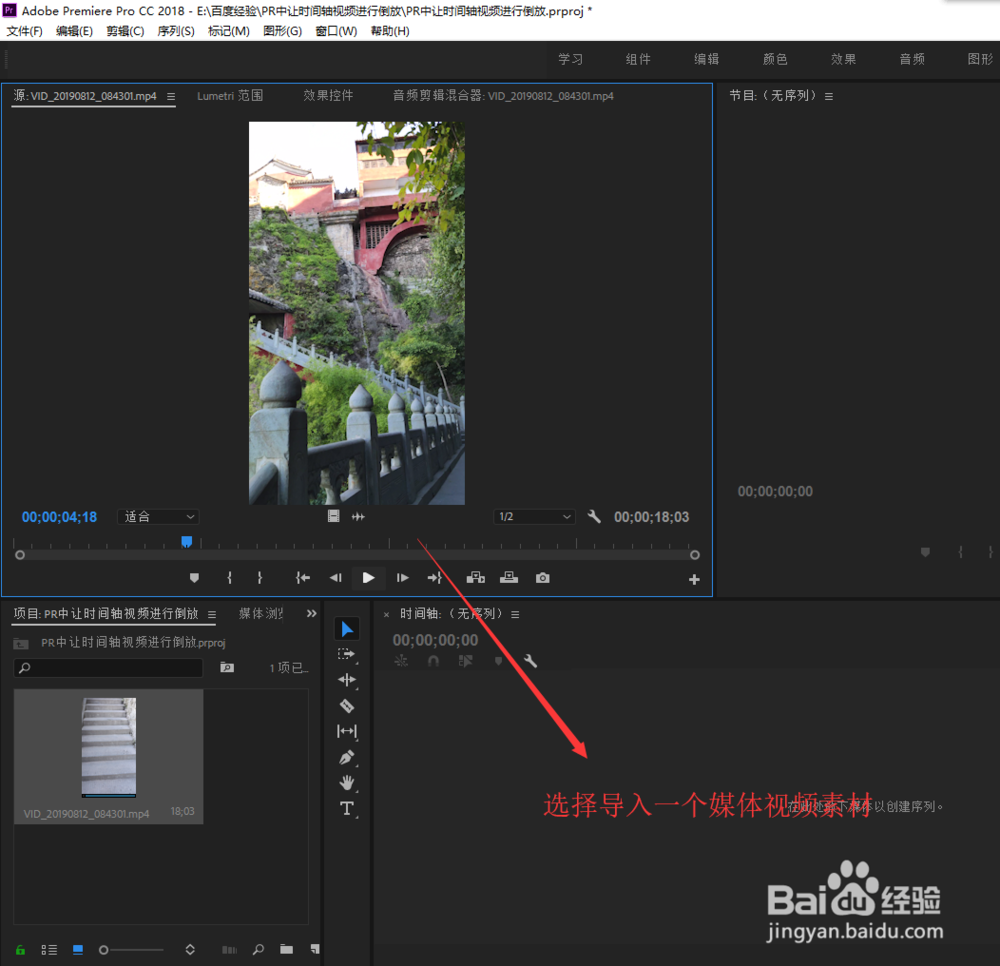Open the 适合 zoom level dropdown

click(157, 516)
